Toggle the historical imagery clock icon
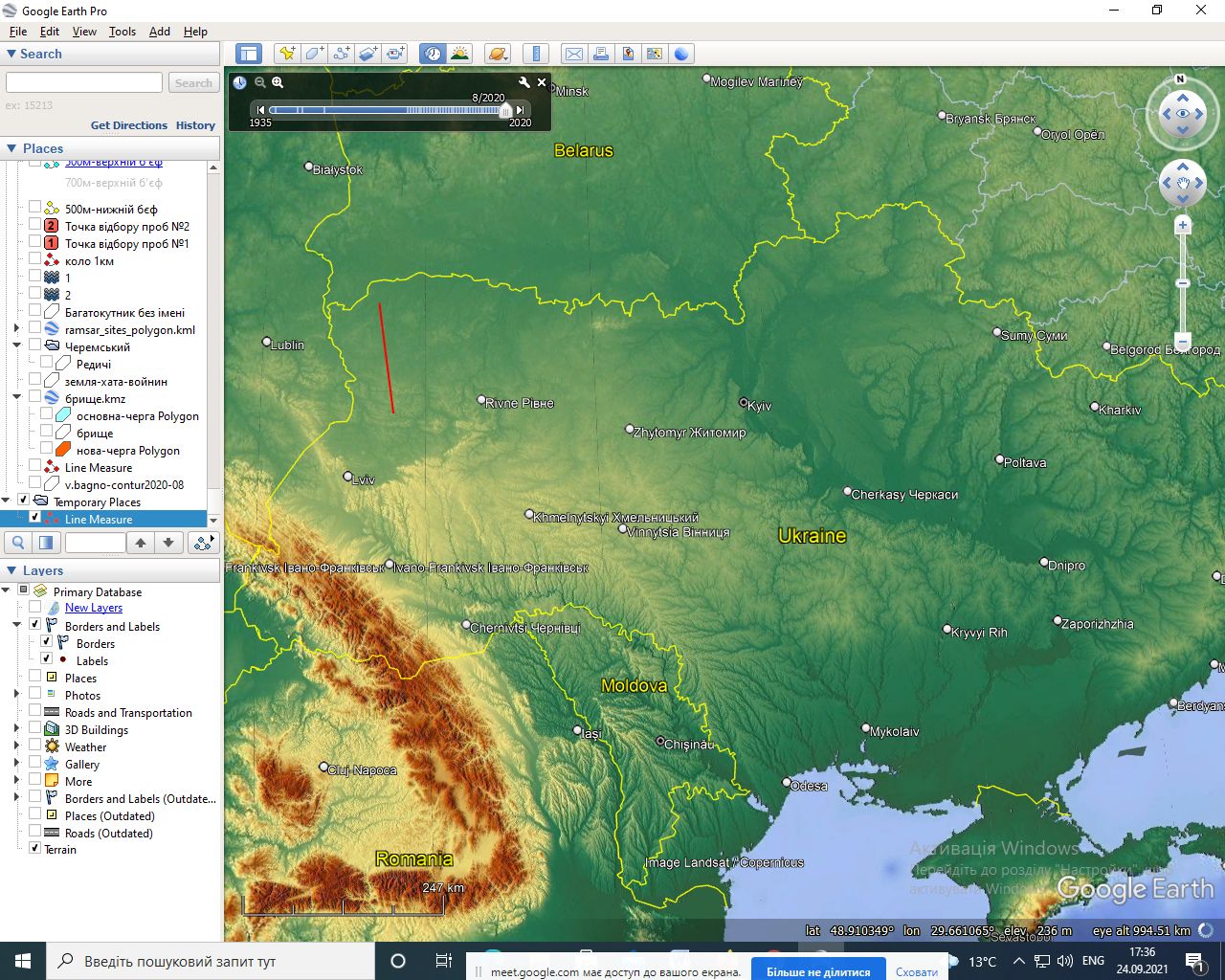This screenshot has width=1225, height=980. tap(433, 54)
